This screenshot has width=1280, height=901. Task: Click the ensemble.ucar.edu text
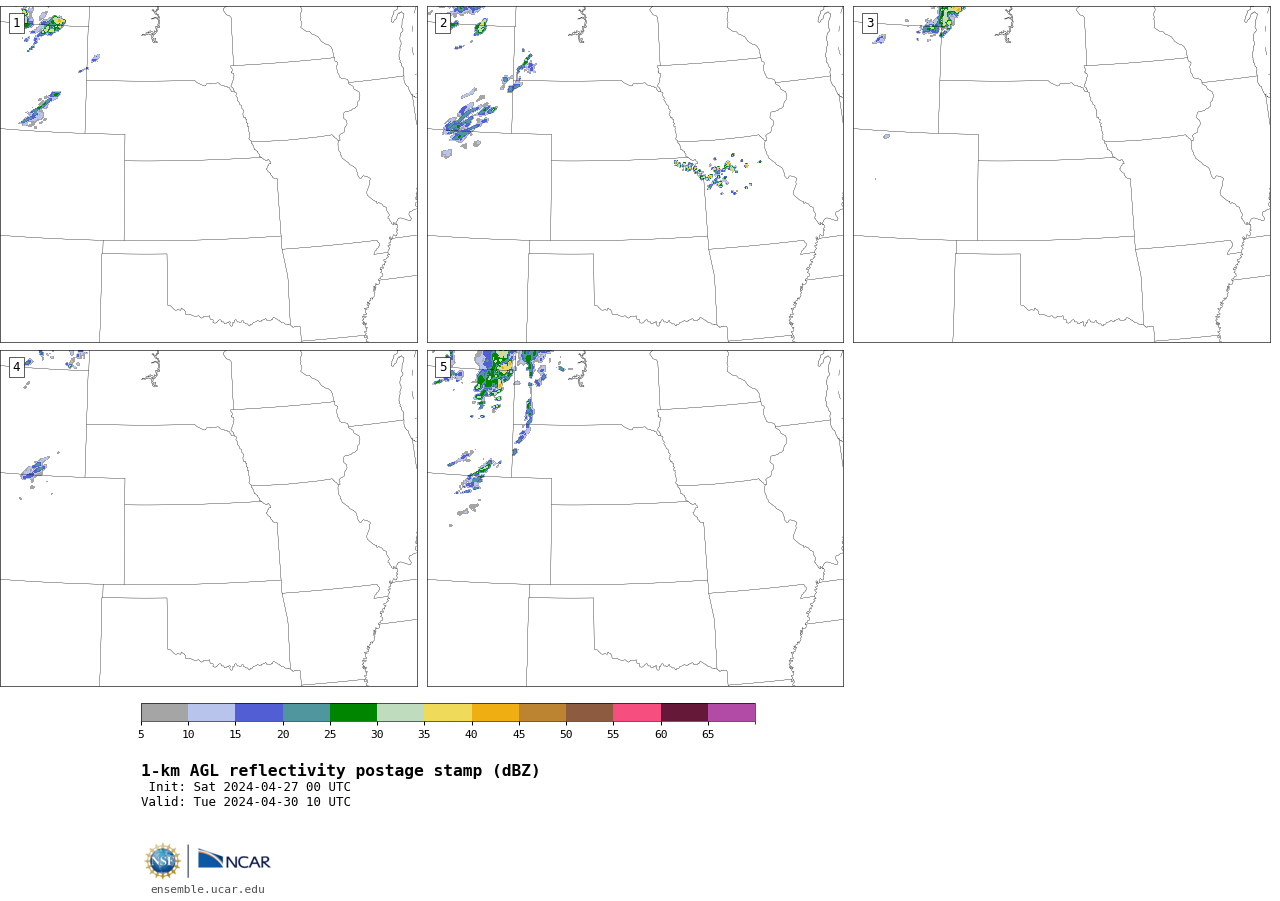coord(208,889)
